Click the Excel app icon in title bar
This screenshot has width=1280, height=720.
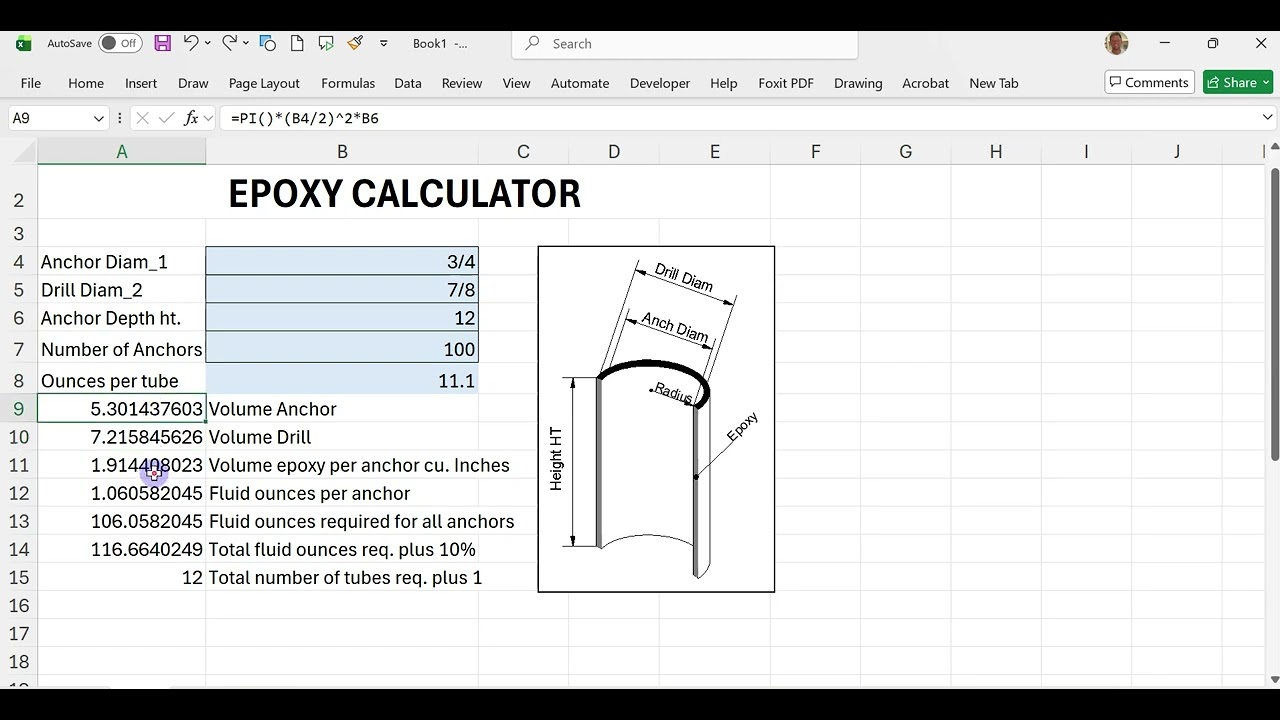click(x=24, y=43)
